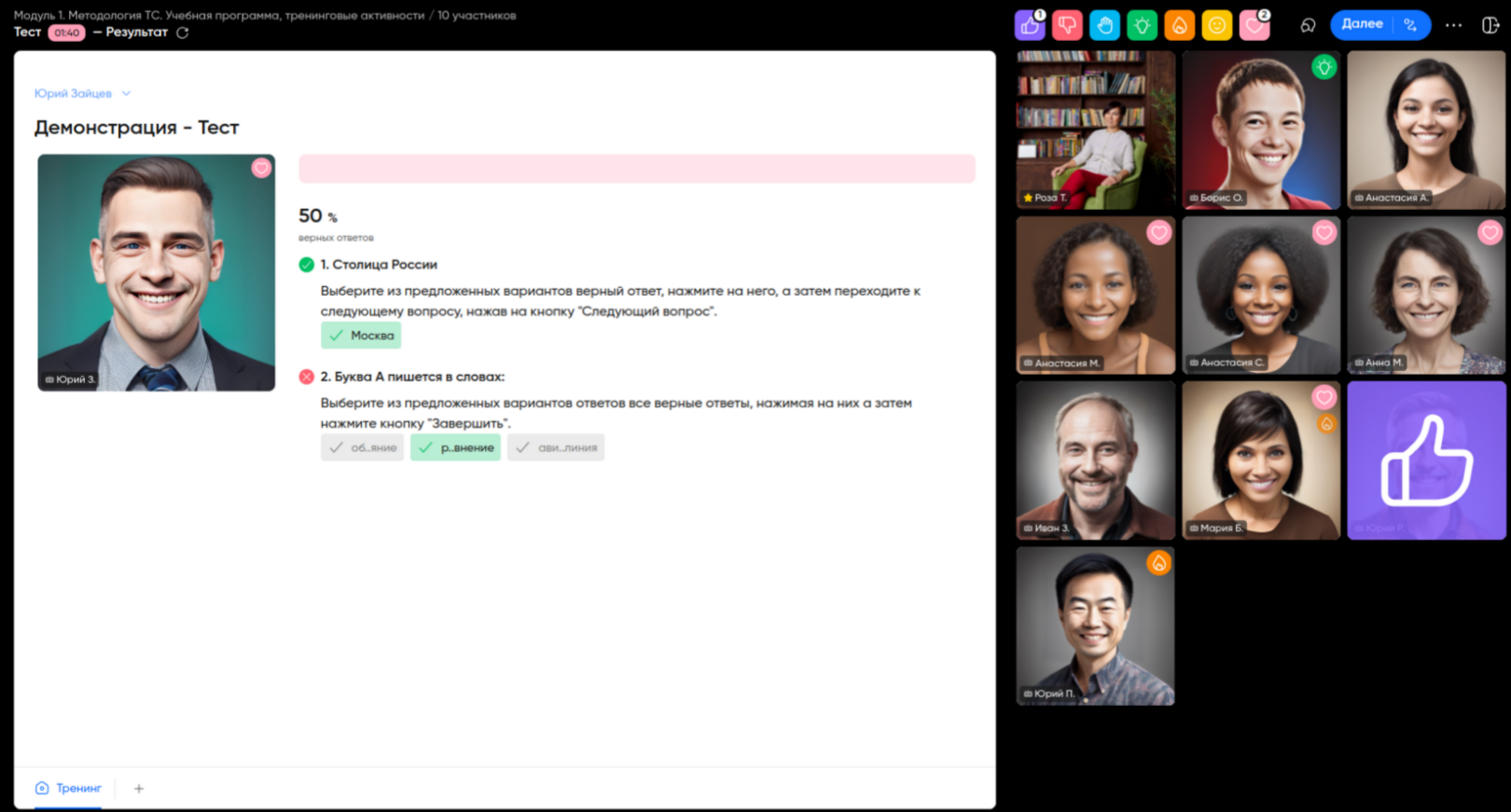Viewport: 1511px width, 812px height.
Task: Click the small fire badge on Мария Б.
Action: (1326, 424)
